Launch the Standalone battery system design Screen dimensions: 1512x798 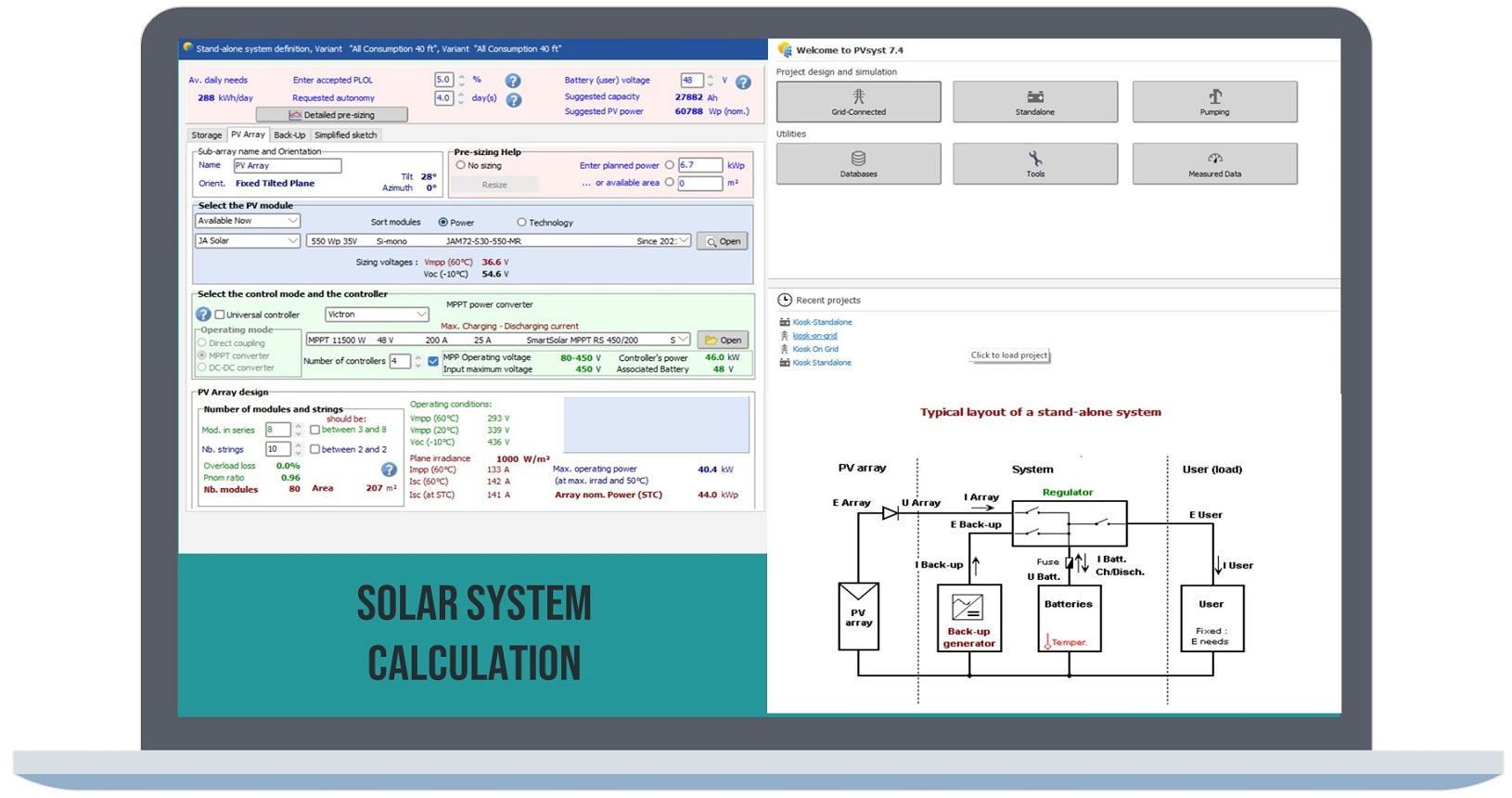[x=1034, y=101]
